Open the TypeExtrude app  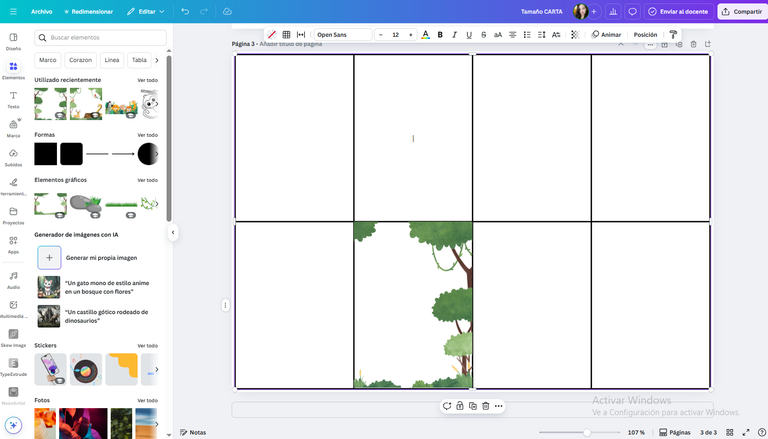pyautogui.click(x=13, y=367)
